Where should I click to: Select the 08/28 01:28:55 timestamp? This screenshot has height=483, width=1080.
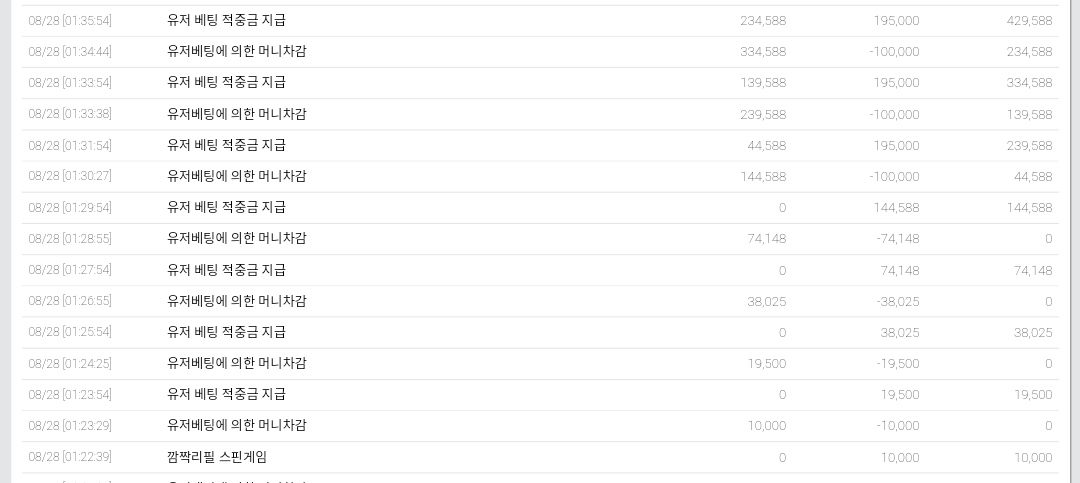coord(70,238)
